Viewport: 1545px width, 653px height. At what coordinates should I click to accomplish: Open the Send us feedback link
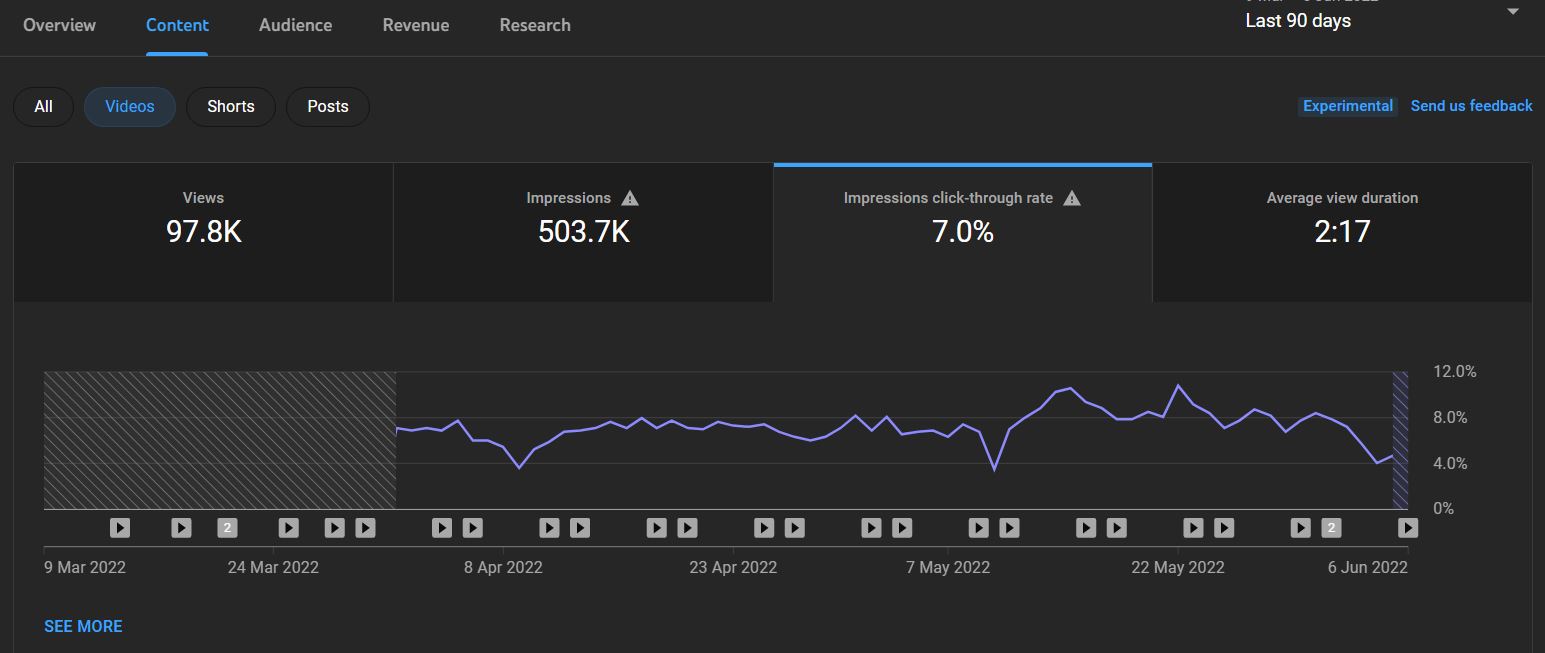(x=1471, y=106)
